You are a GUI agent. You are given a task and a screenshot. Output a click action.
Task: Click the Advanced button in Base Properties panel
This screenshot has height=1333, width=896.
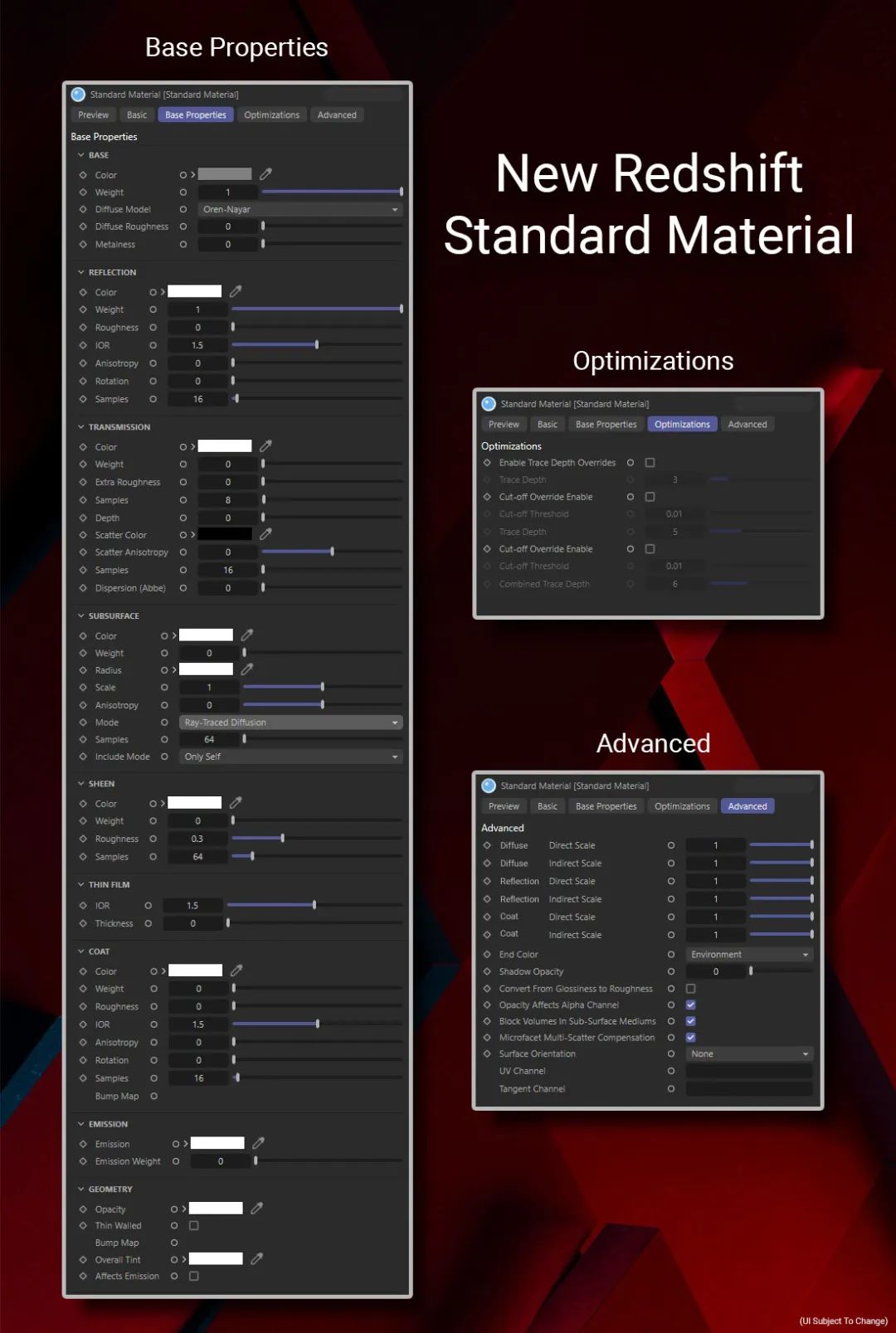[x=337, y=115]
